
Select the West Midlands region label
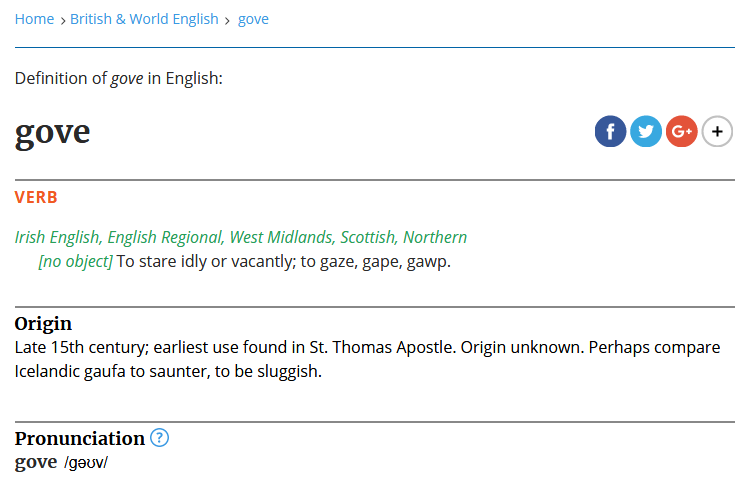point(281,237)
